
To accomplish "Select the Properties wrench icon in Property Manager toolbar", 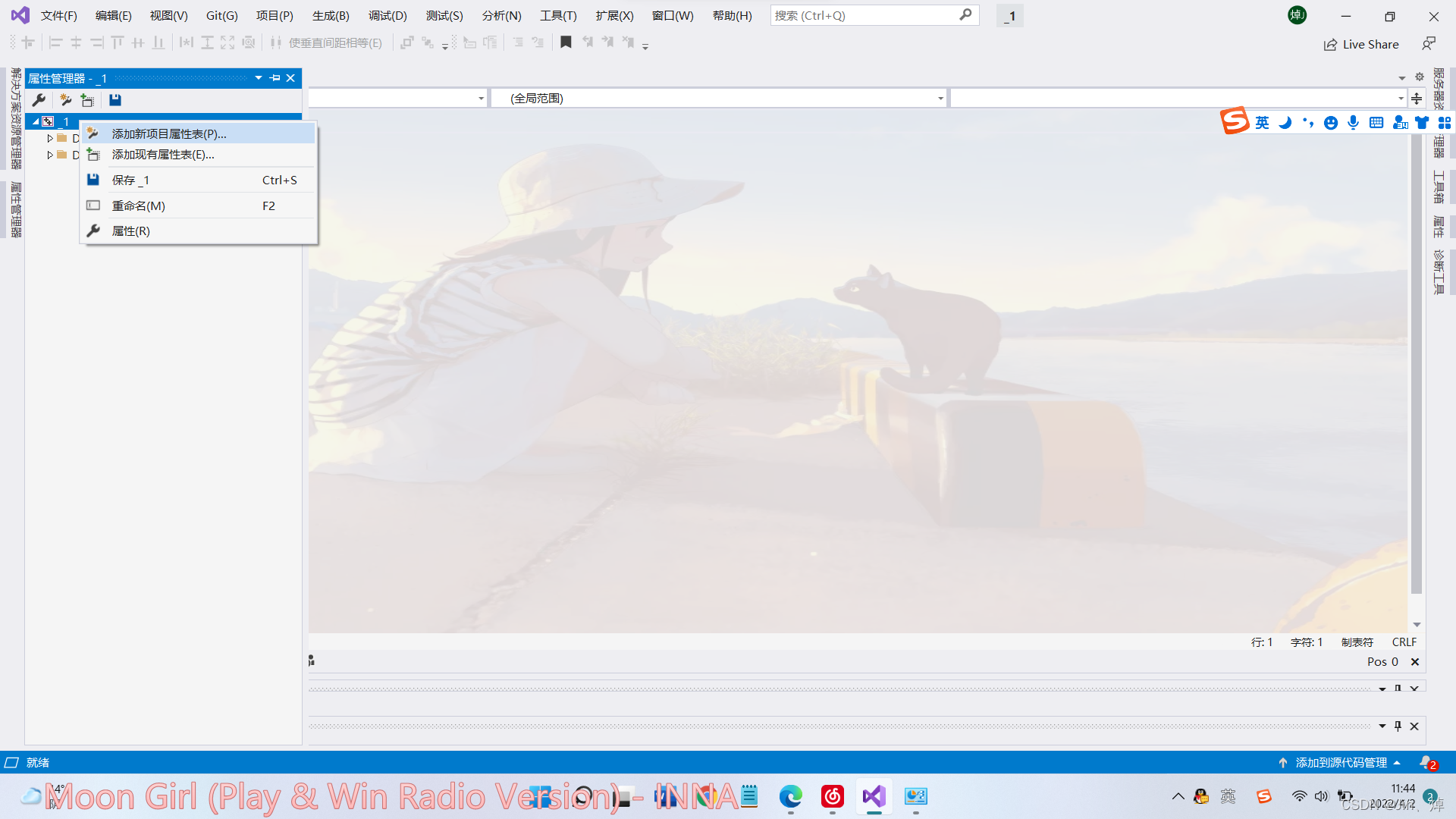I will point(39,99).
